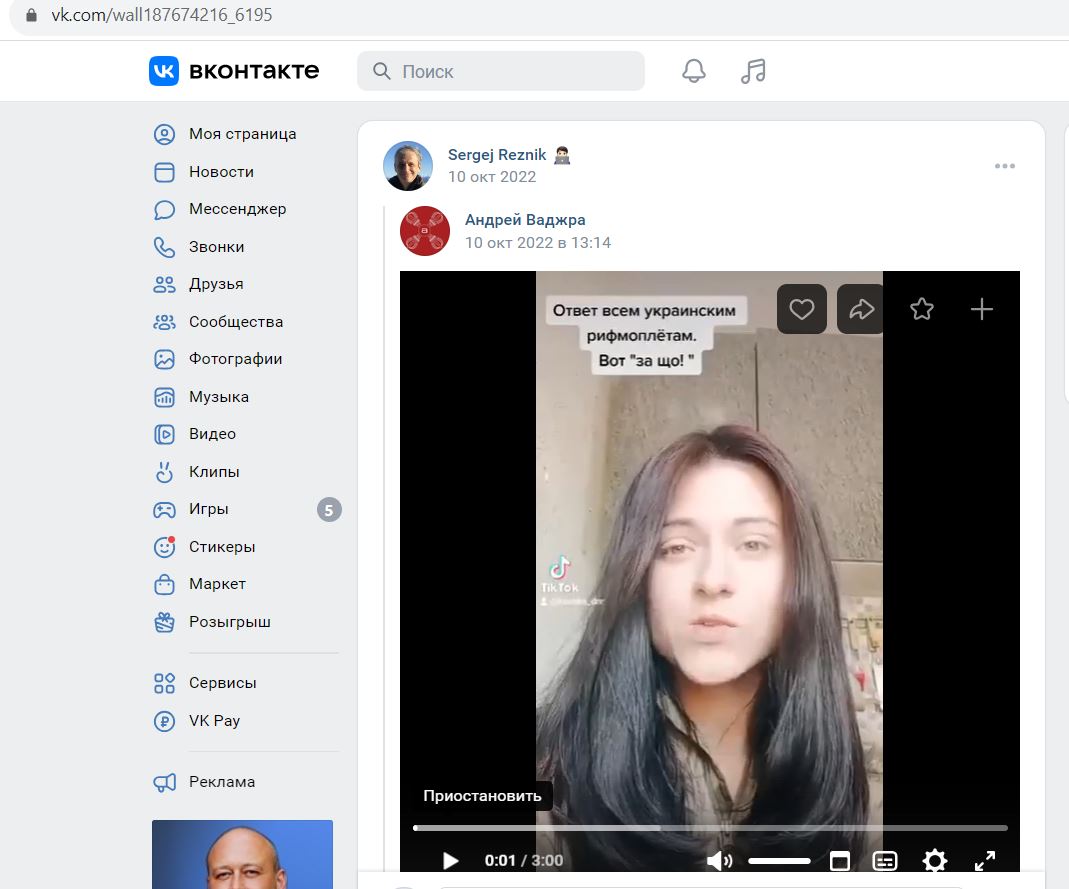1069x889 pixels.
Task: Open post options three-dot menu
Action: 1005,166
